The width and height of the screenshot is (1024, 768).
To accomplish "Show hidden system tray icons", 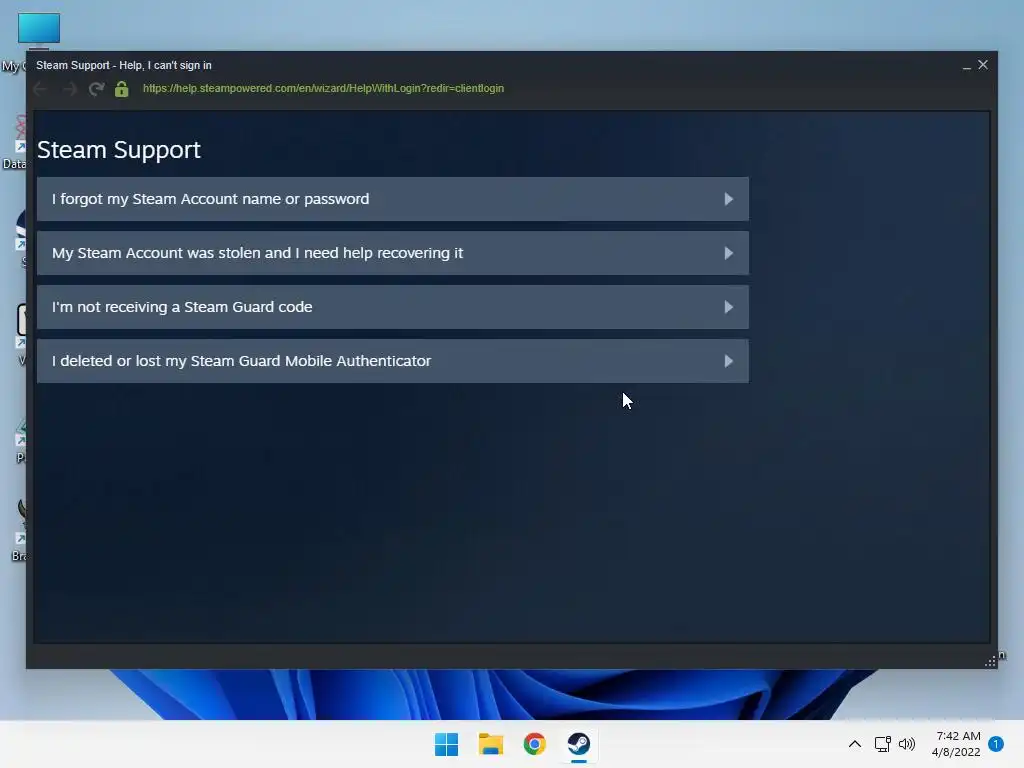I will [x=854, y=744].
